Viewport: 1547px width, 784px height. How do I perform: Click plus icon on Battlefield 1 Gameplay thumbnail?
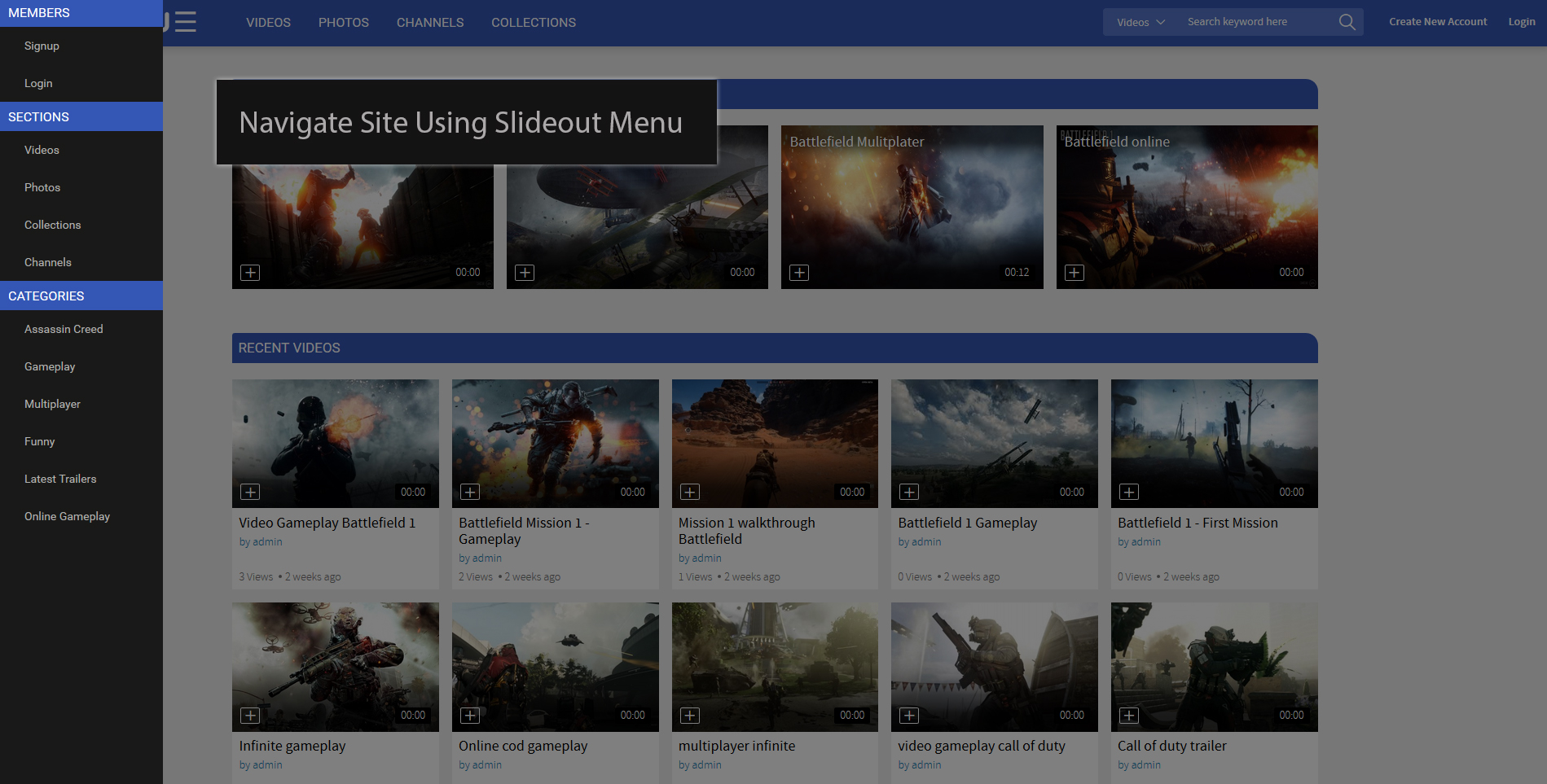[x=909, y=492]
